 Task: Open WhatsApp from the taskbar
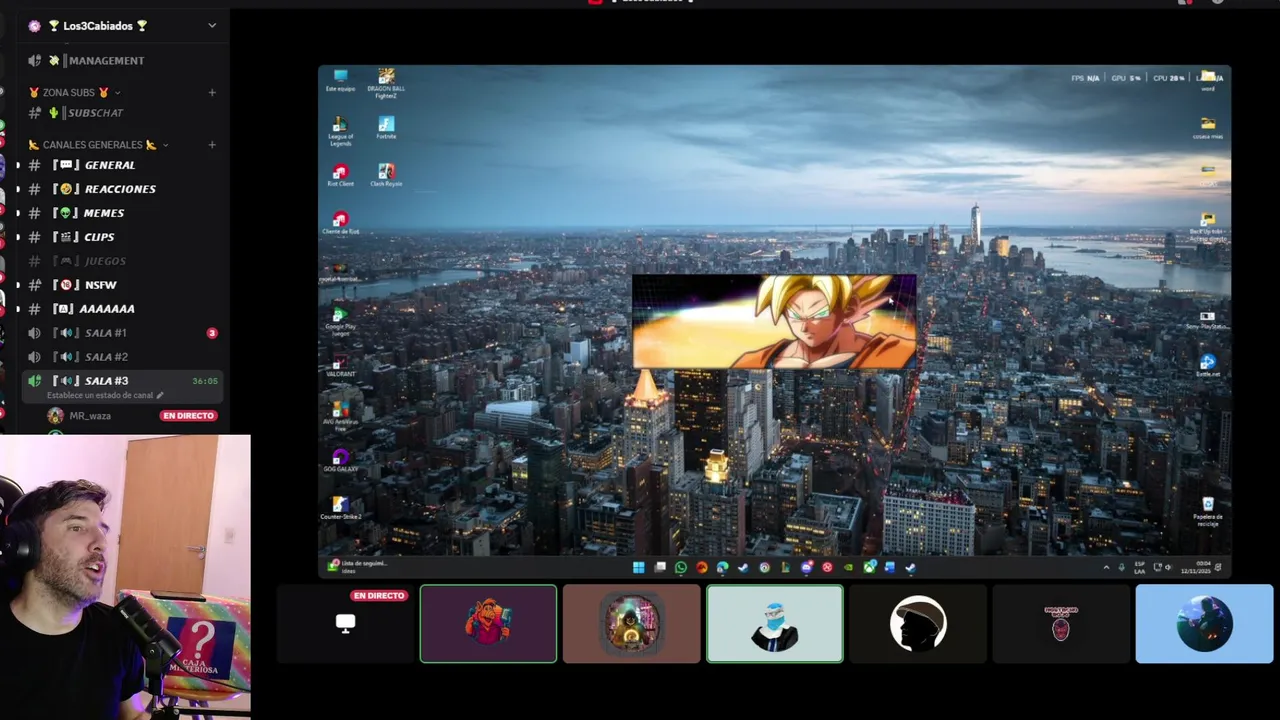[681, 568]
